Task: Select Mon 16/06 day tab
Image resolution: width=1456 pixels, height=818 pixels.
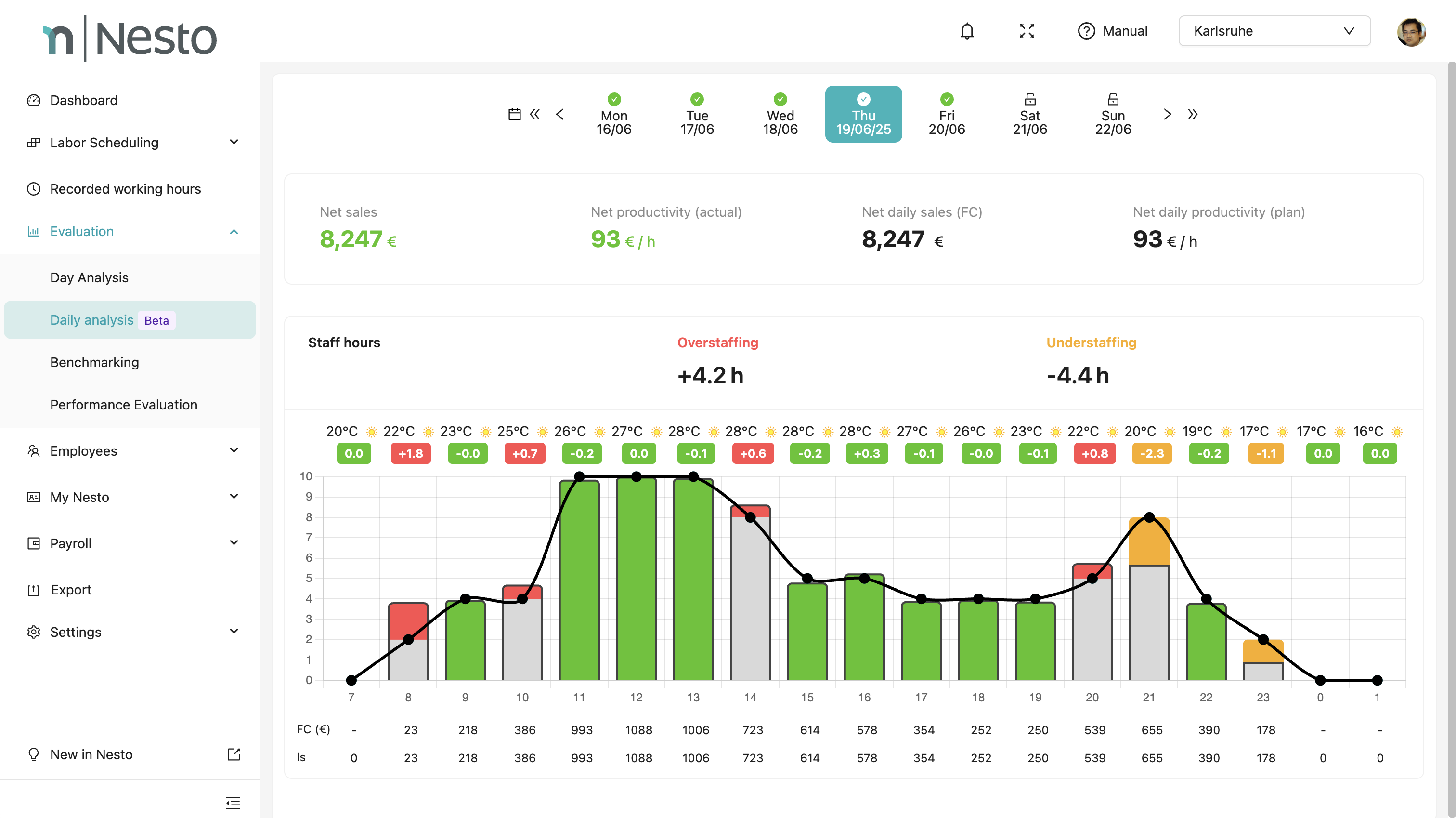Action: pyautogui.click(x=614, y=115)
